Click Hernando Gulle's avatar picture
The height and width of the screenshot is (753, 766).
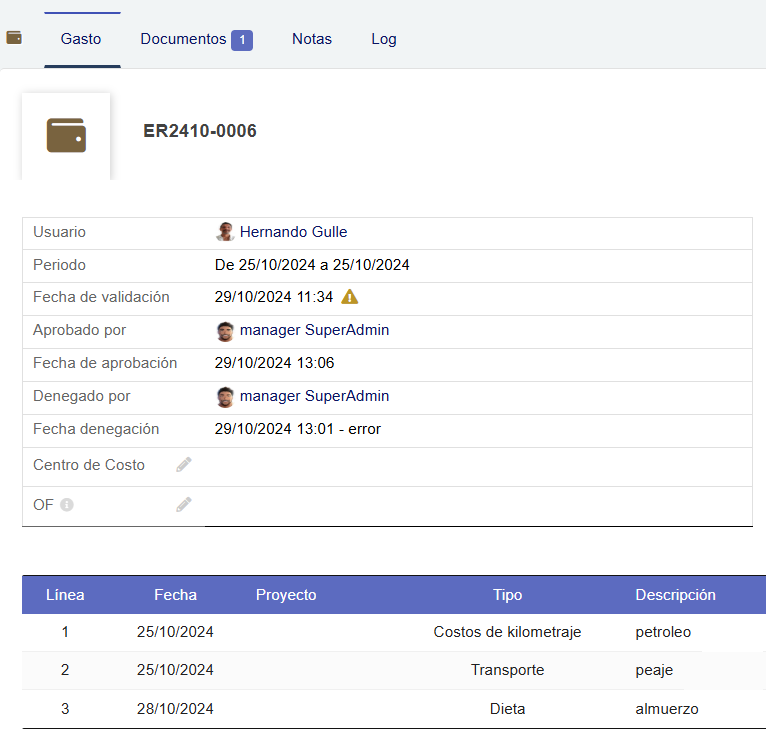point(225,232)
